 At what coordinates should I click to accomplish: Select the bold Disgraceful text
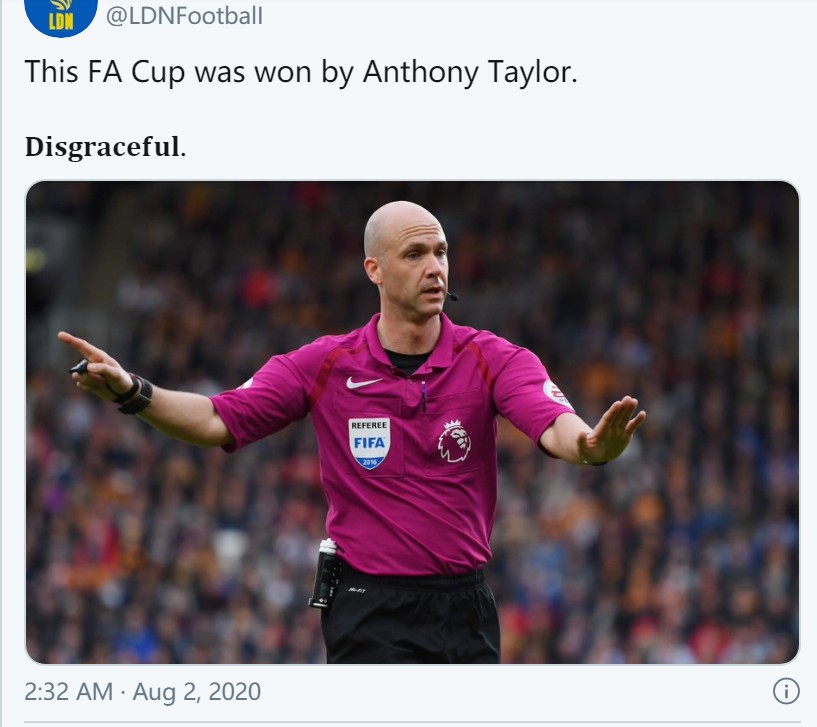click(x=105, y=146)
